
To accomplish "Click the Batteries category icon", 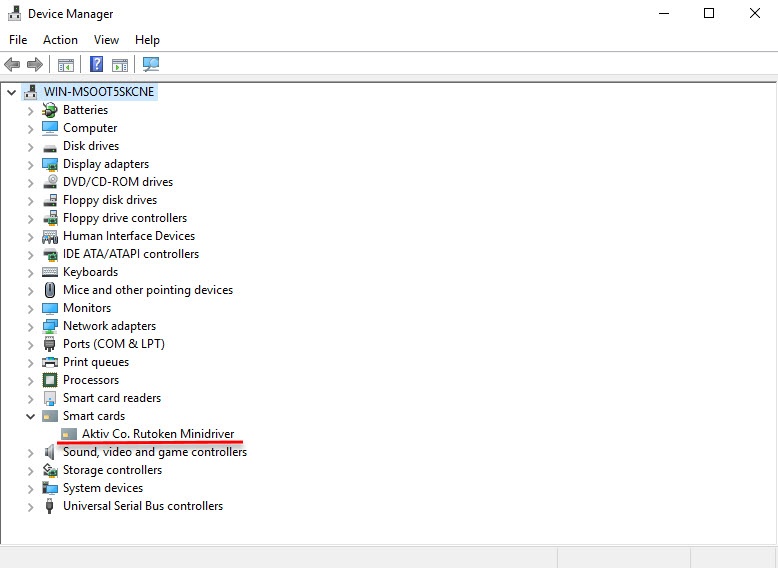I will (50, 110).
